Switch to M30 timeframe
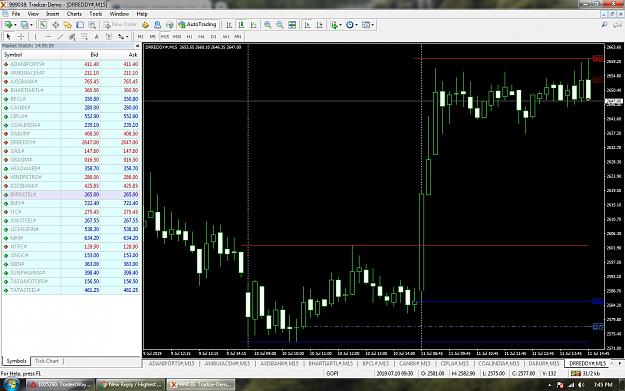Screen dimensions: 625x391 click(177, 37)
